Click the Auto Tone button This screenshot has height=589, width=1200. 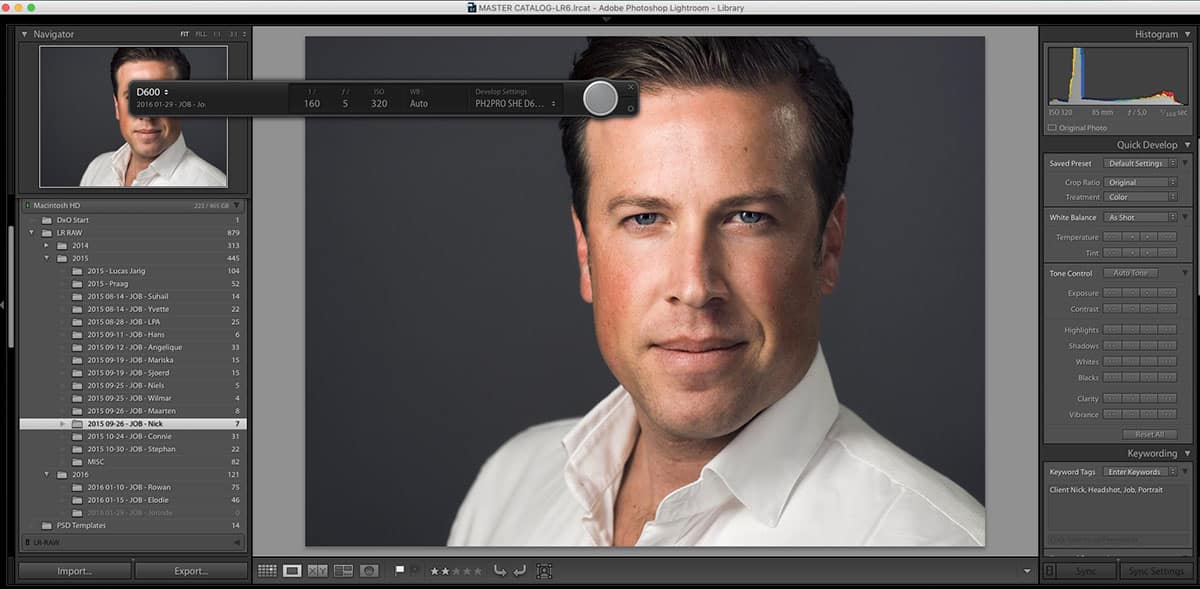click(1130, 272)
